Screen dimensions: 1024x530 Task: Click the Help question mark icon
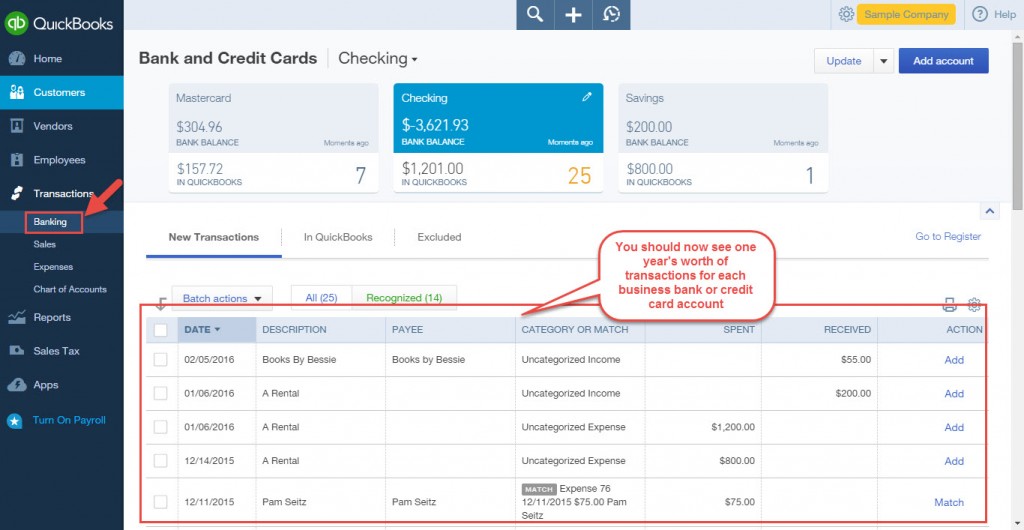[980, 14]
